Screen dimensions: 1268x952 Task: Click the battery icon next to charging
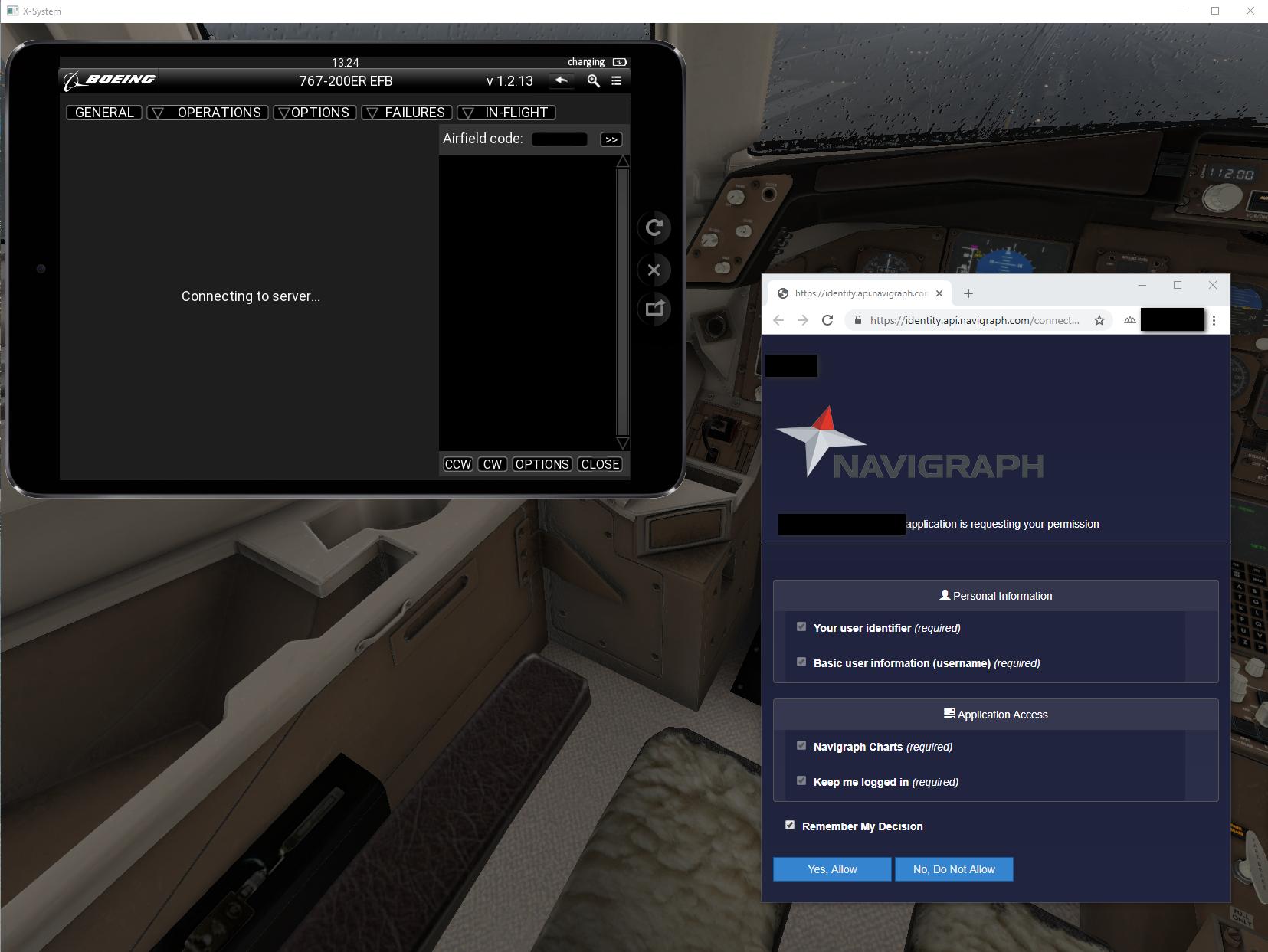(620, 62)
